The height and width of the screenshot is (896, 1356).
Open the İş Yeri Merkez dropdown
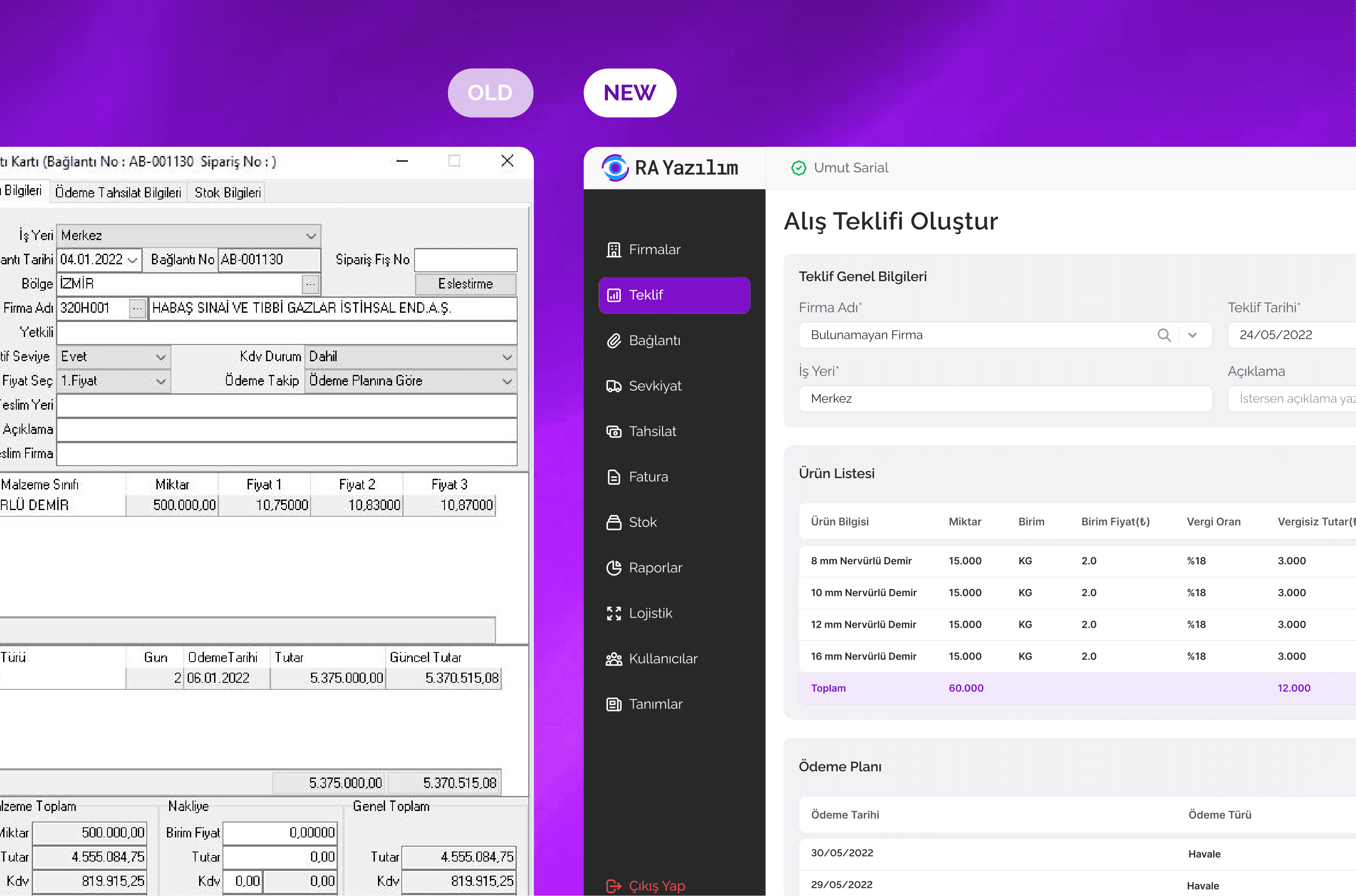(x=311, y=235)
